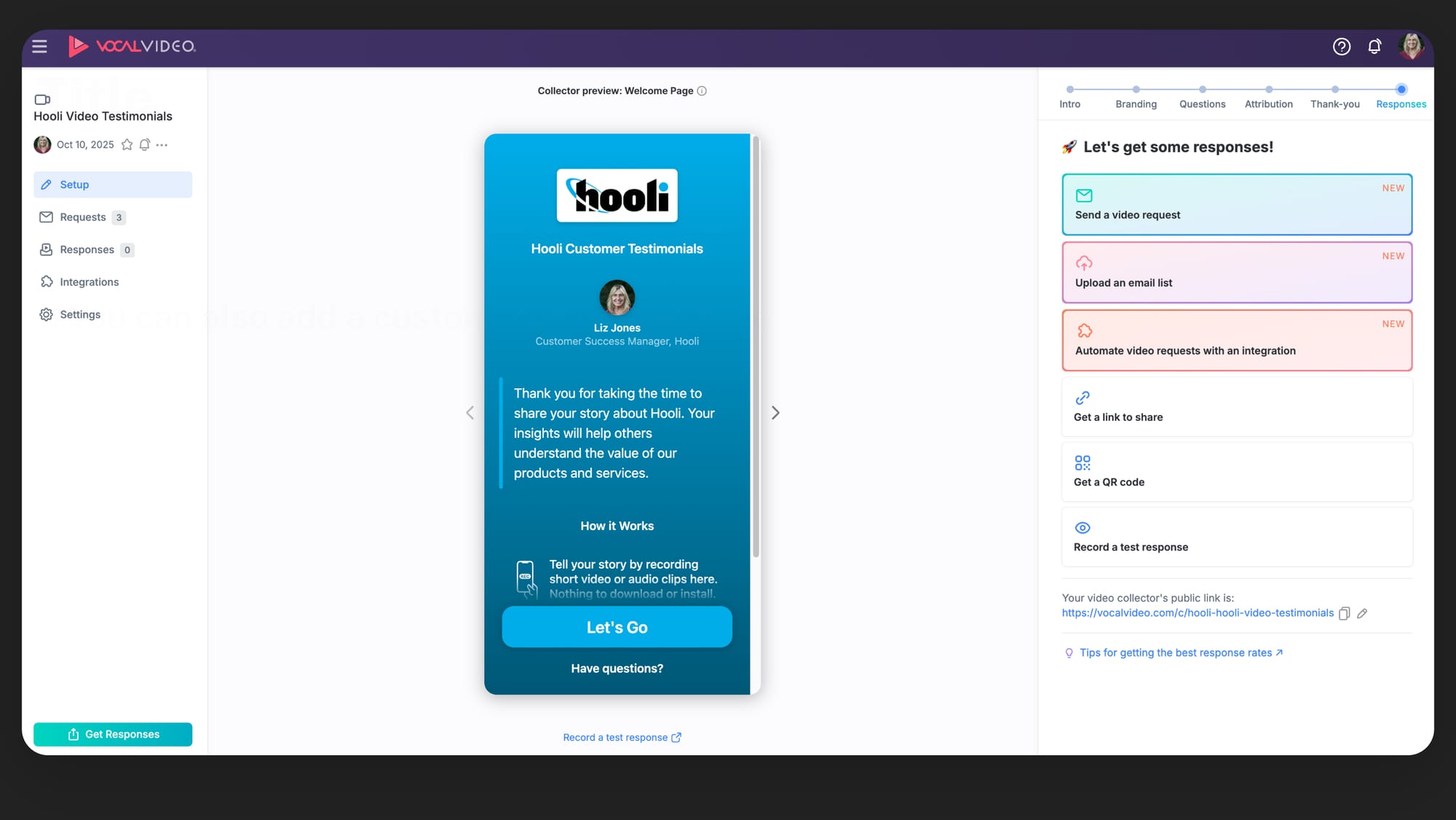Jump to the Branding step
1456x820 pixels.
point(1136,96)
